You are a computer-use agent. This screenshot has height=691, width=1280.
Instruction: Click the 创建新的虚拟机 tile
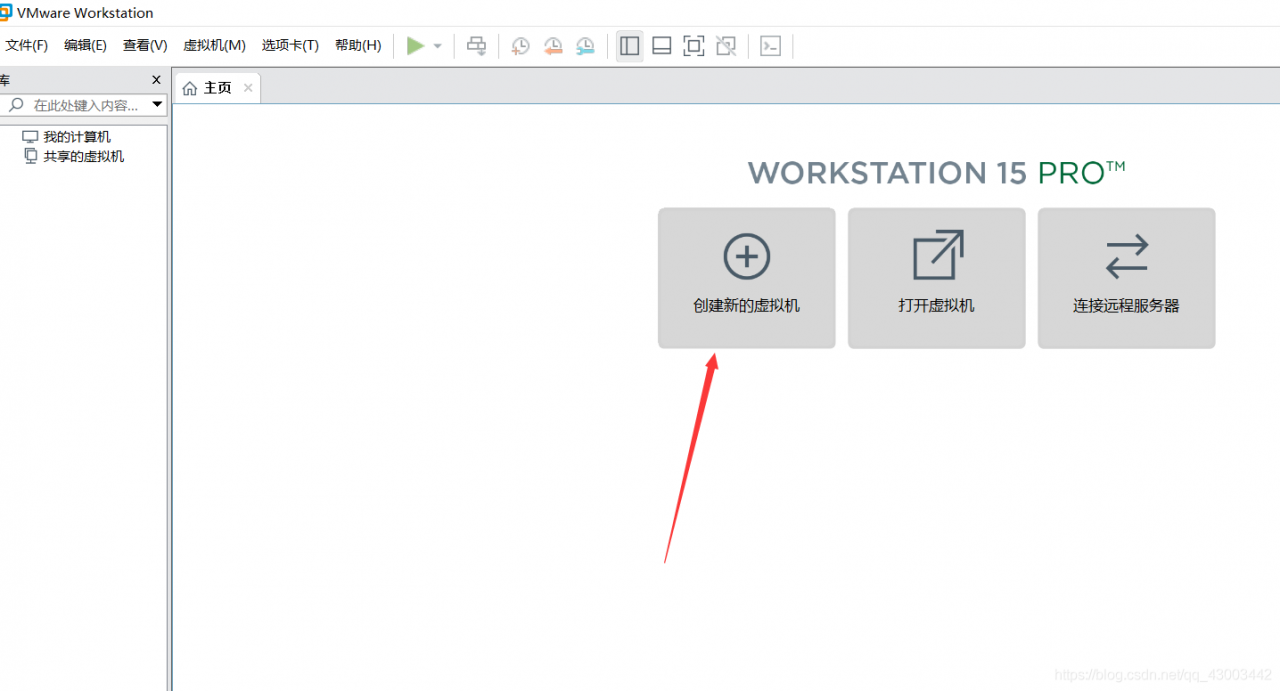(x=746, y=278)
